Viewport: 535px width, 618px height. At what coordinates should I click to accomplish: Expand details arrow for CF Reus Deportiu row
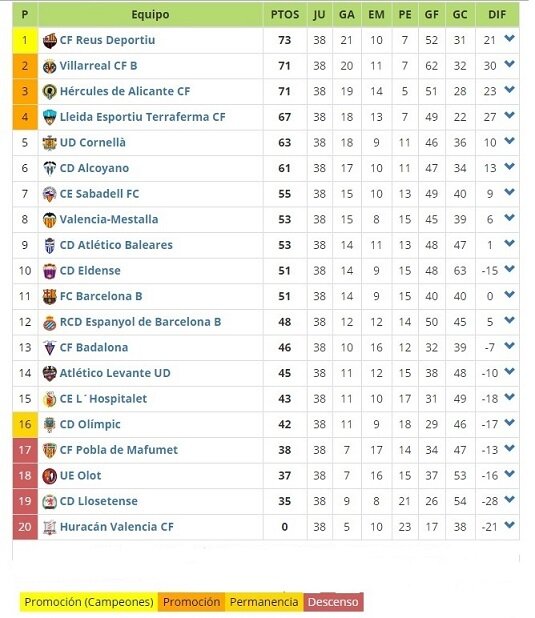point(509,38)
